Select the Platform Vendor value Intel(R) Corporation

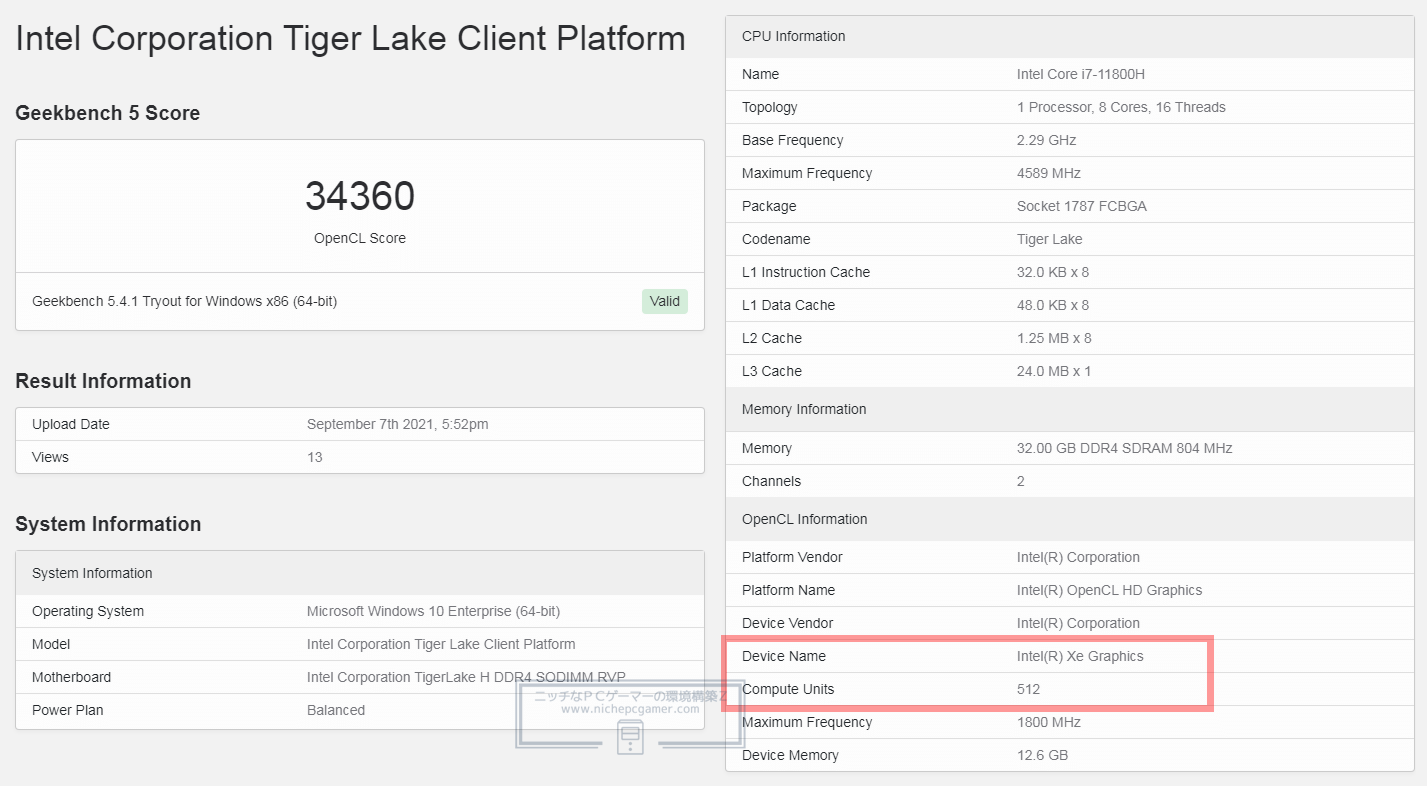click(1078, 557)
